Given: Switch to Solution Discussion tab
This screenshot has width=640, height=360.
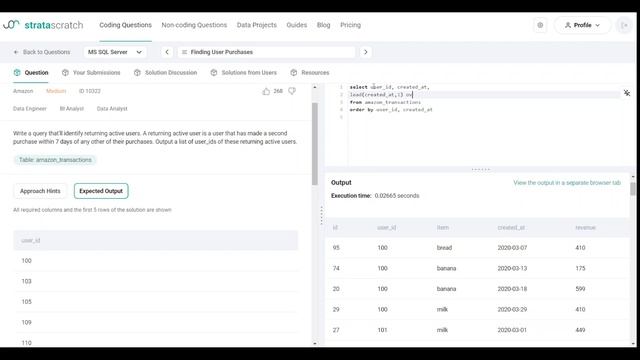Looking at the screenshot, I should [166, 73].
